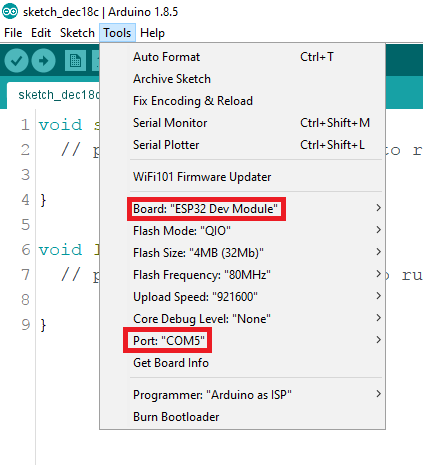Open Core Debug Level submenu
The width and height of the screenshot is (423, 465).
click(242, 319)
